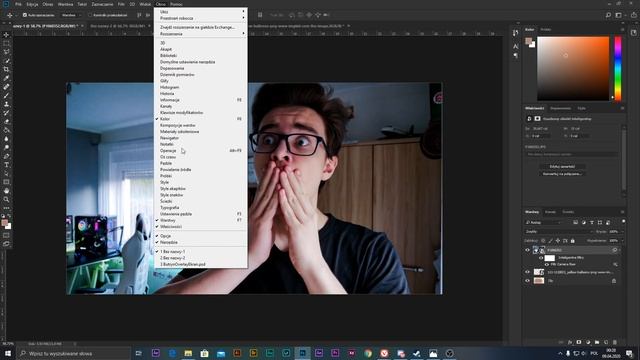Add a layer mask from Layers panel footer

(579, 342)
